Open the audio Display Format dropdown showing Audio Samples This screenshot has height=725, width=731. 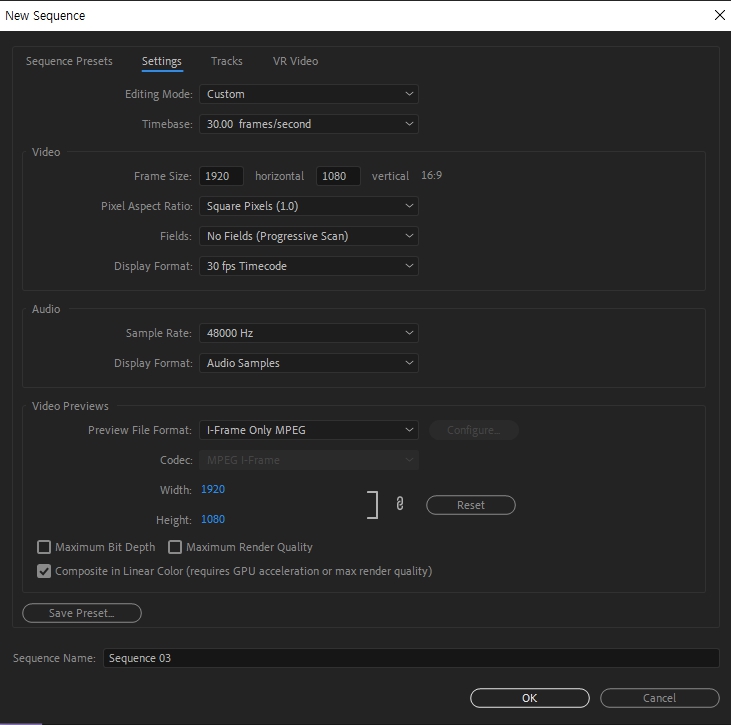tap(309, 363)
